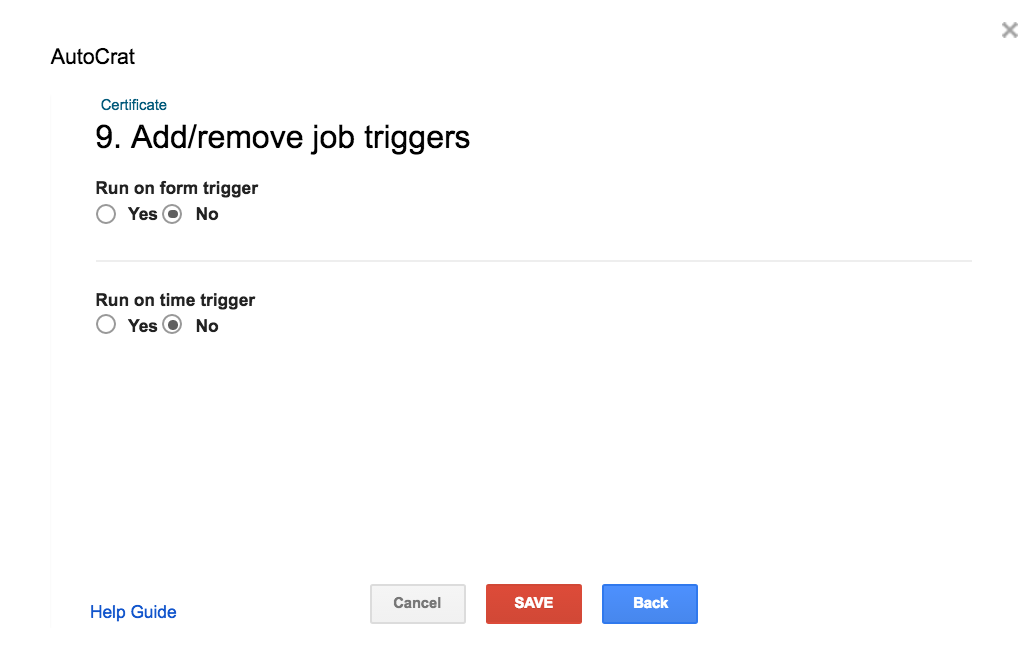
Task: Click the Yes label under form trigger
Action: (142, 214)
